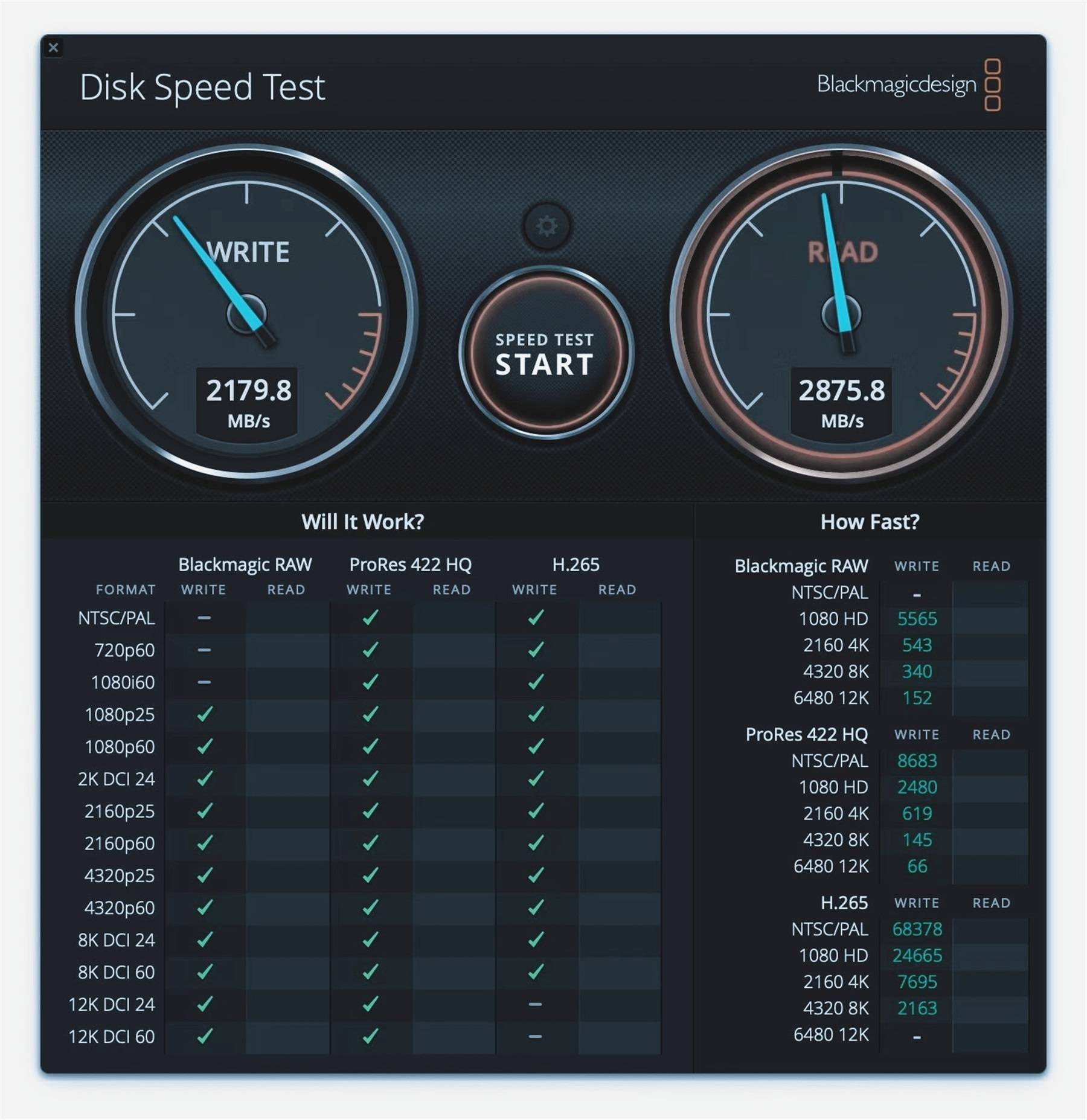The image size is (1087, 1120).
Task: Click the FORMAT column header
Action: [x=126, y=590]
